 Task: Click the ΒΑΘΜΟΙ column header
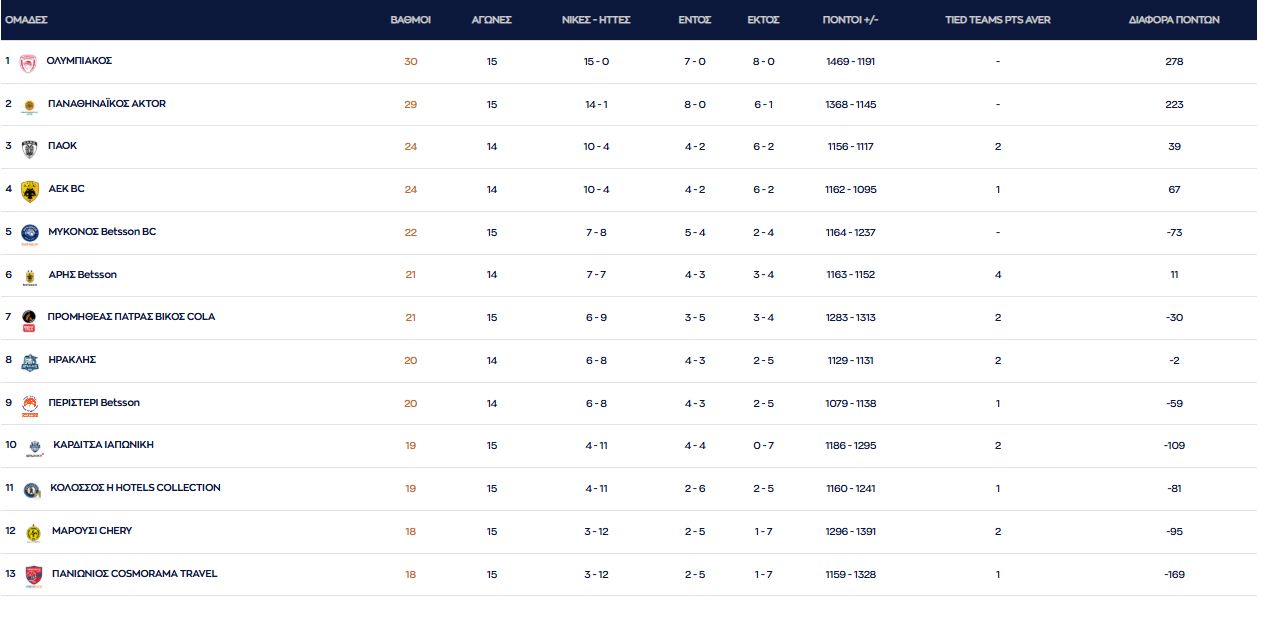click(410, 20)
